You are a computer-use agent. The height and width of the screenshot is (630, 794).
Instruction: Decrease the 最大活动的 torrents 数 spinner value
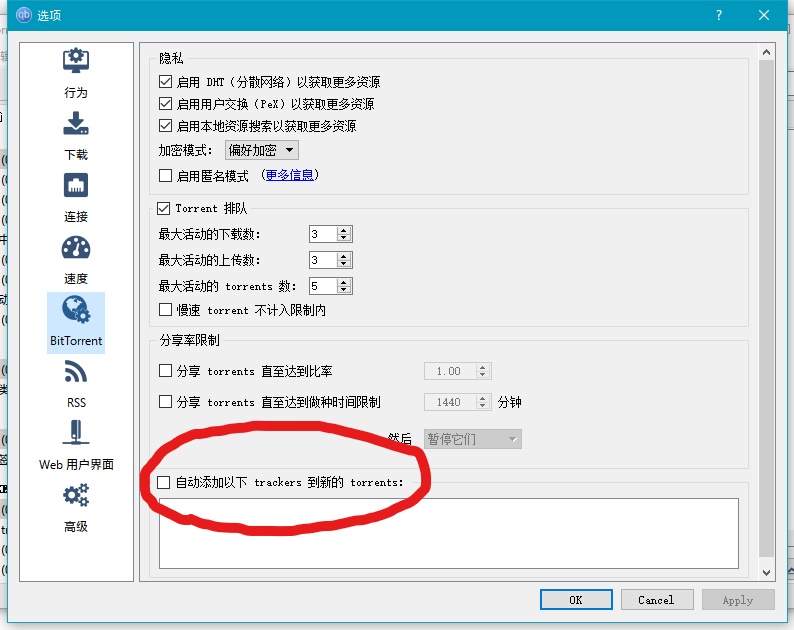pos(344,290)
